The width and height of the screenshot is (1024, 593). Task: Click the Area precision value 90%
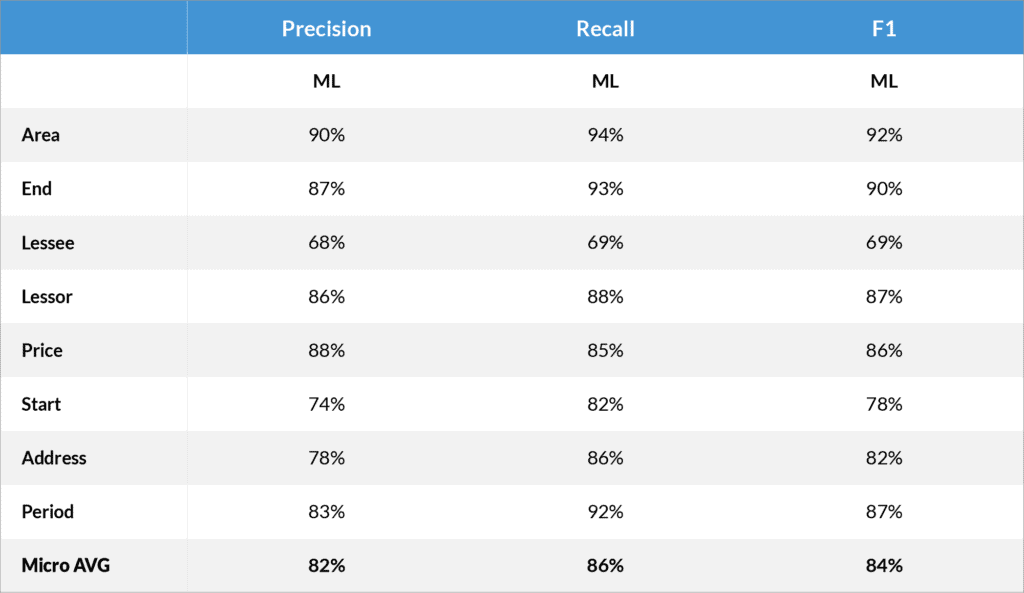coord(326,135)
